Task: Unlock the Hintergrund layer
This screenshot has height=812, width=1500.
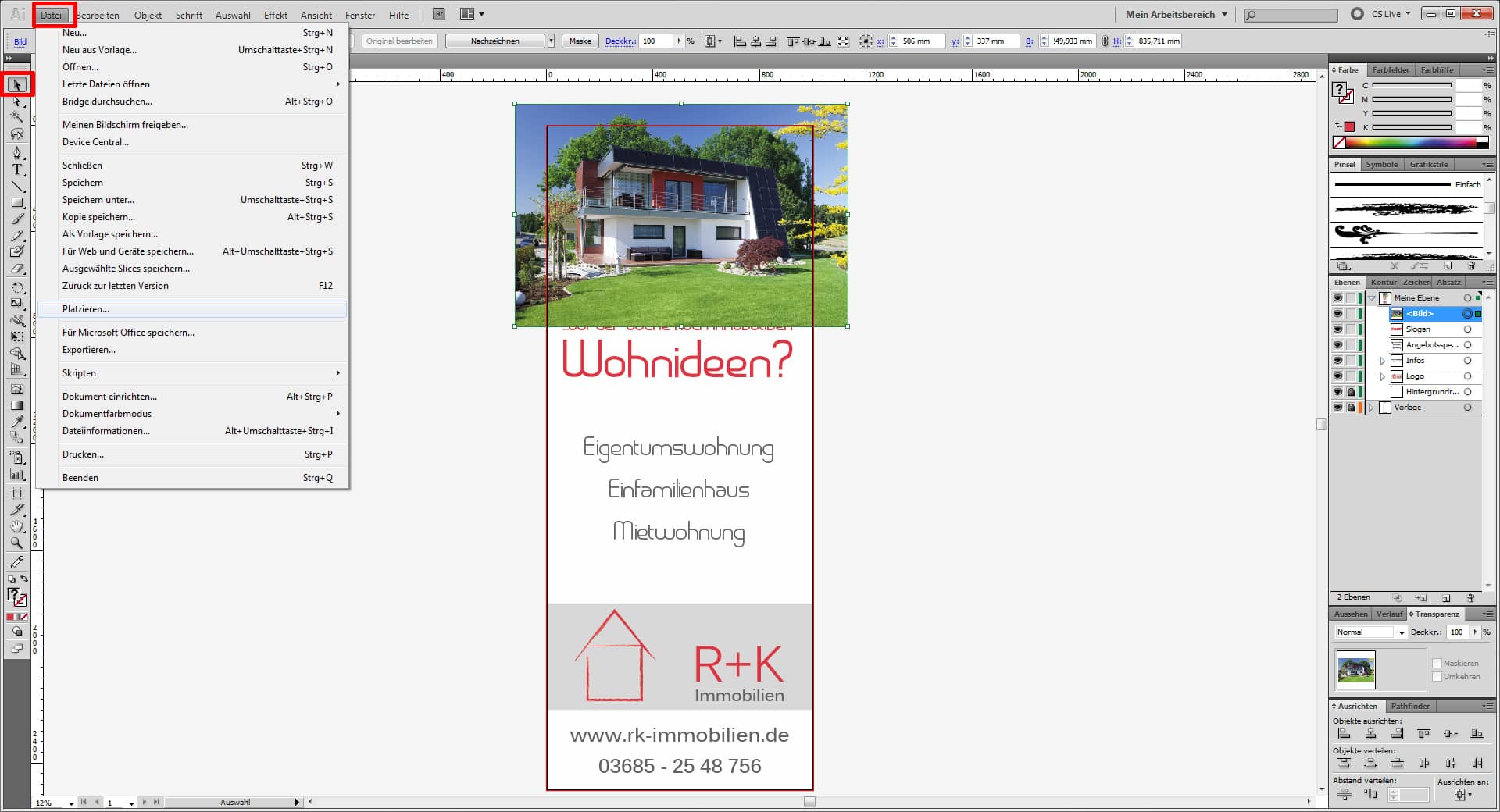Action: (1350, 391)
